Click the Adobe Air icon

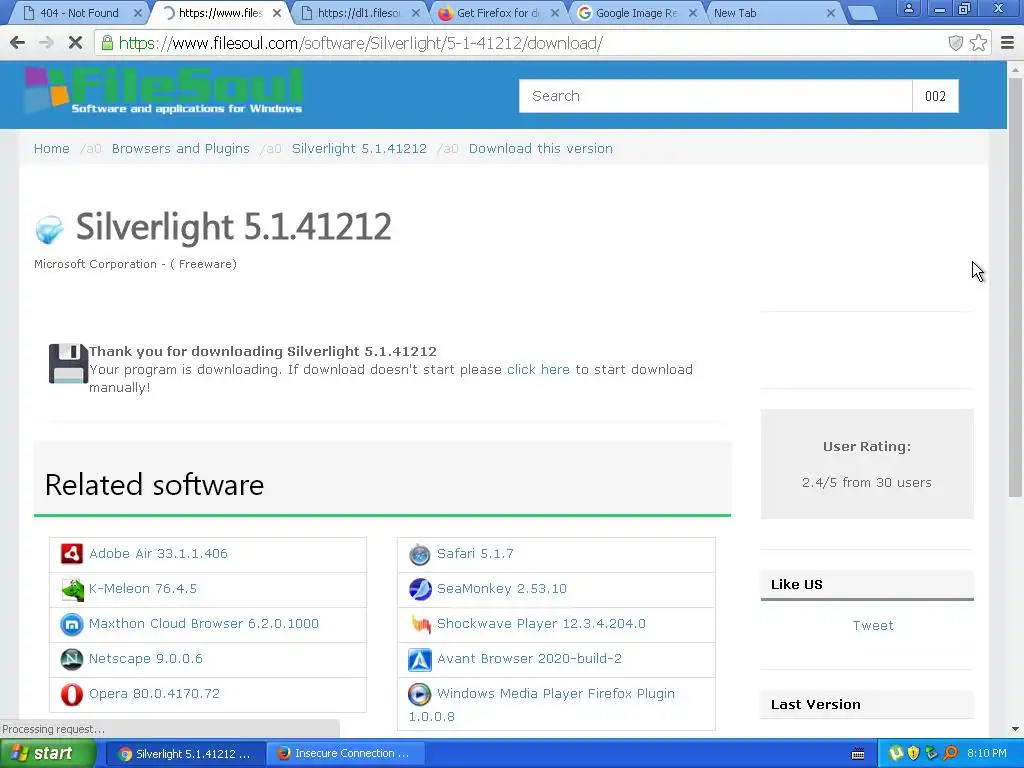[72, 554]
